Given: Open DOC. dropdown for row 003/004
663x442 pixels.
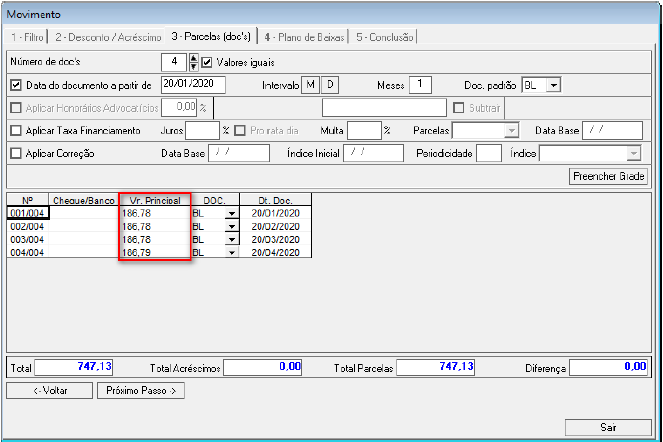Looking at the screenshot, I should pos(232,239).
